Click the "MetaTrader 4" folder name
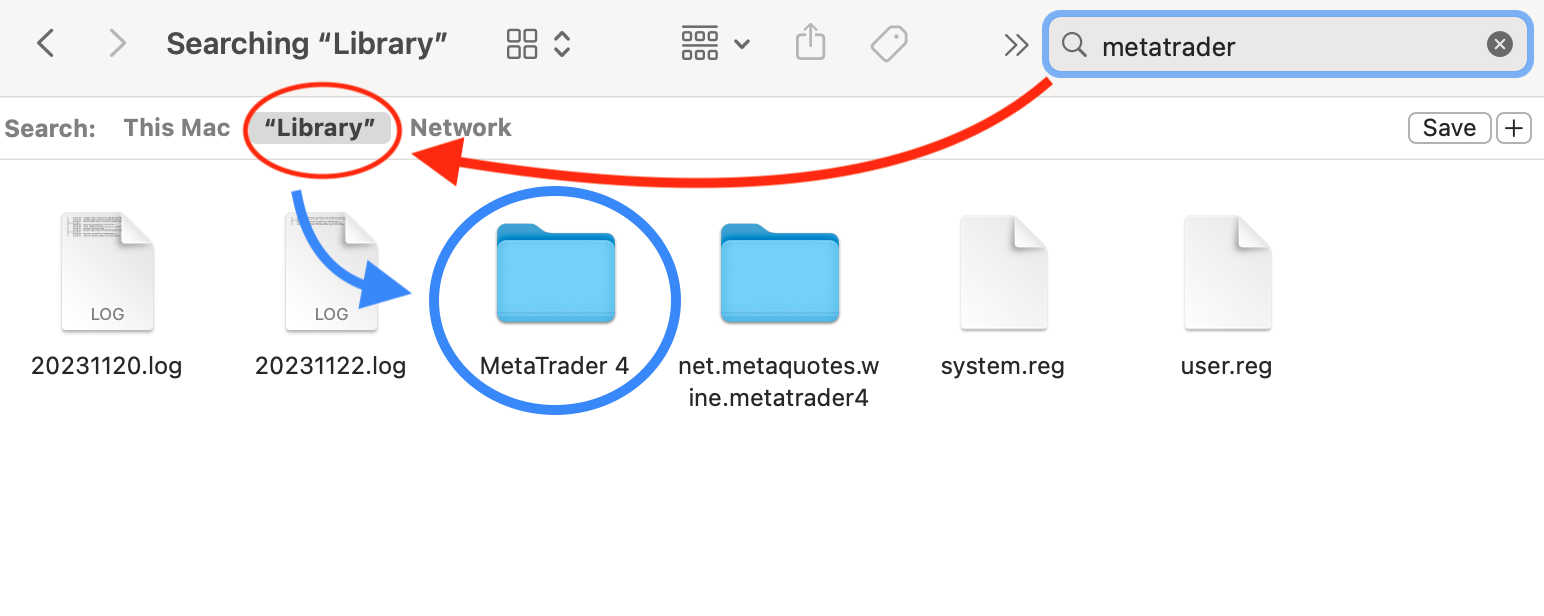The width and height of the screenshot is (1544, 616). (555, 366)
